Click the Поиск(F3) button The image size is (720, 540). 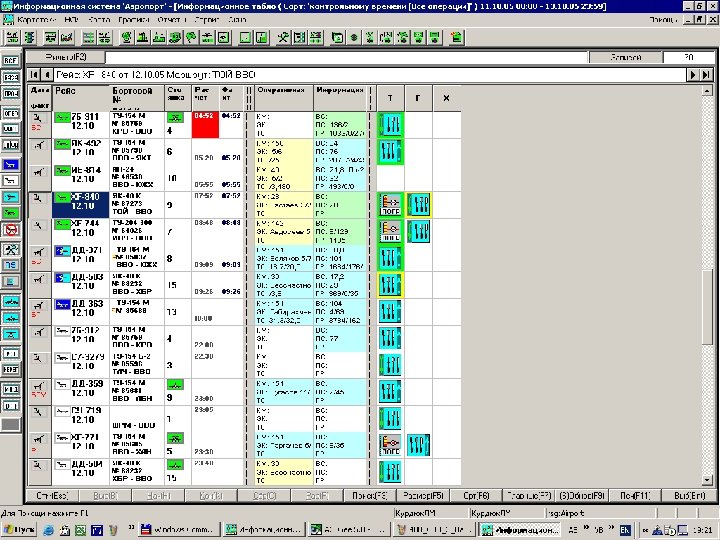coord(370,496)
